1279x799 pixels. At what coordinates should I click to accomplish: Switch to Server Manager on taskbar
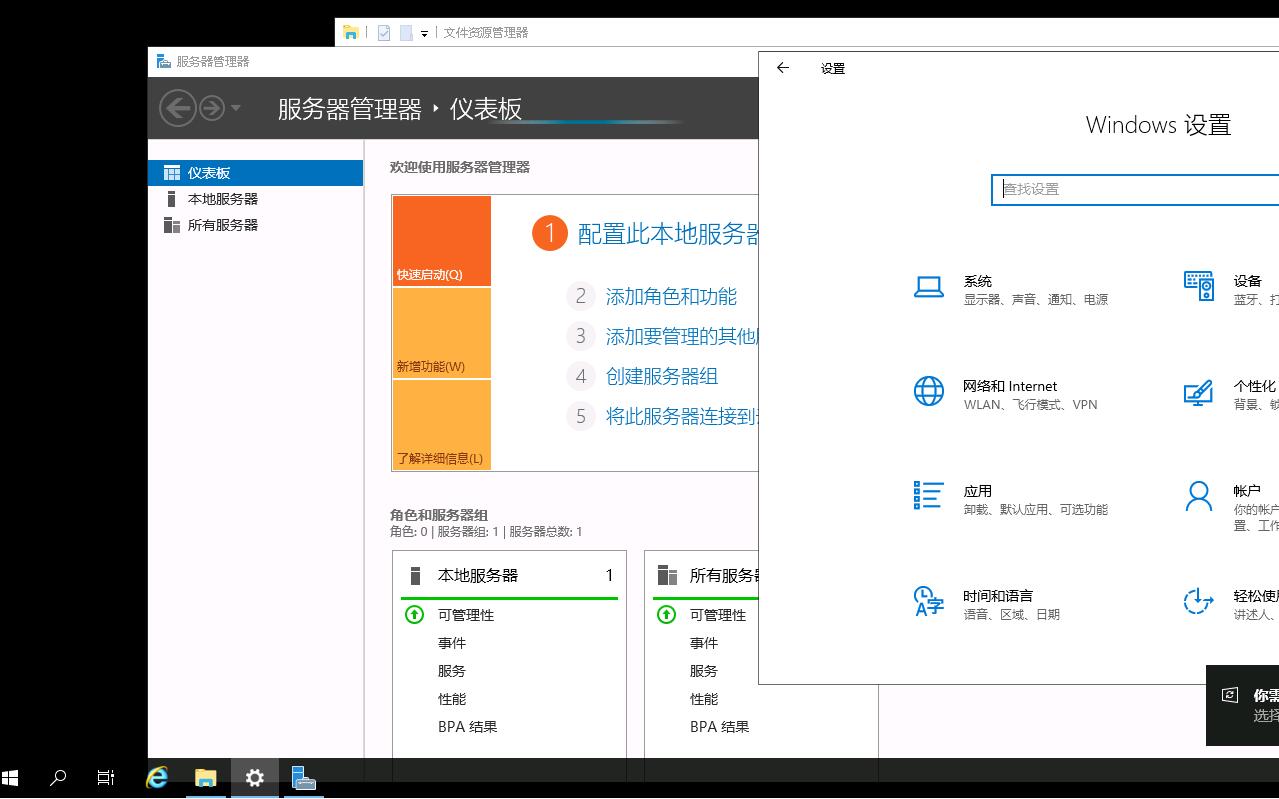tap(304, 777)
